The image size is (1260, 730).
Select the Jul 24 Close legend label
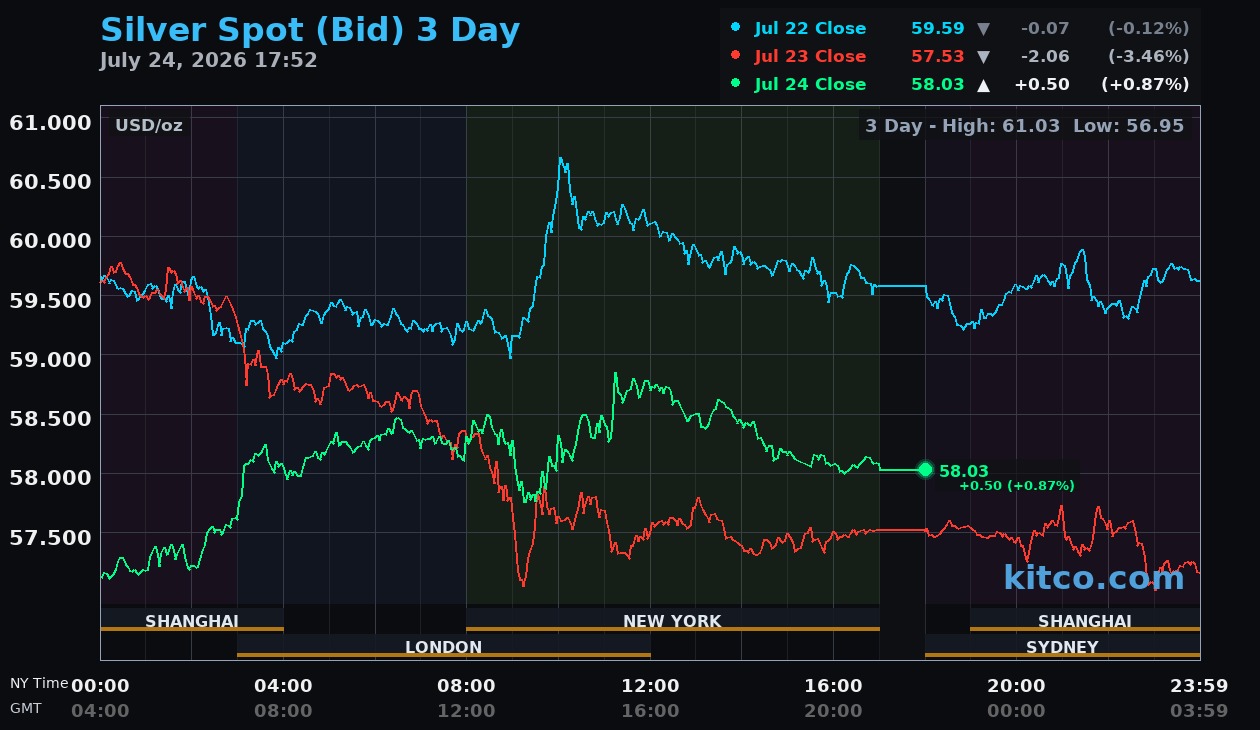[x=810, y=84]
